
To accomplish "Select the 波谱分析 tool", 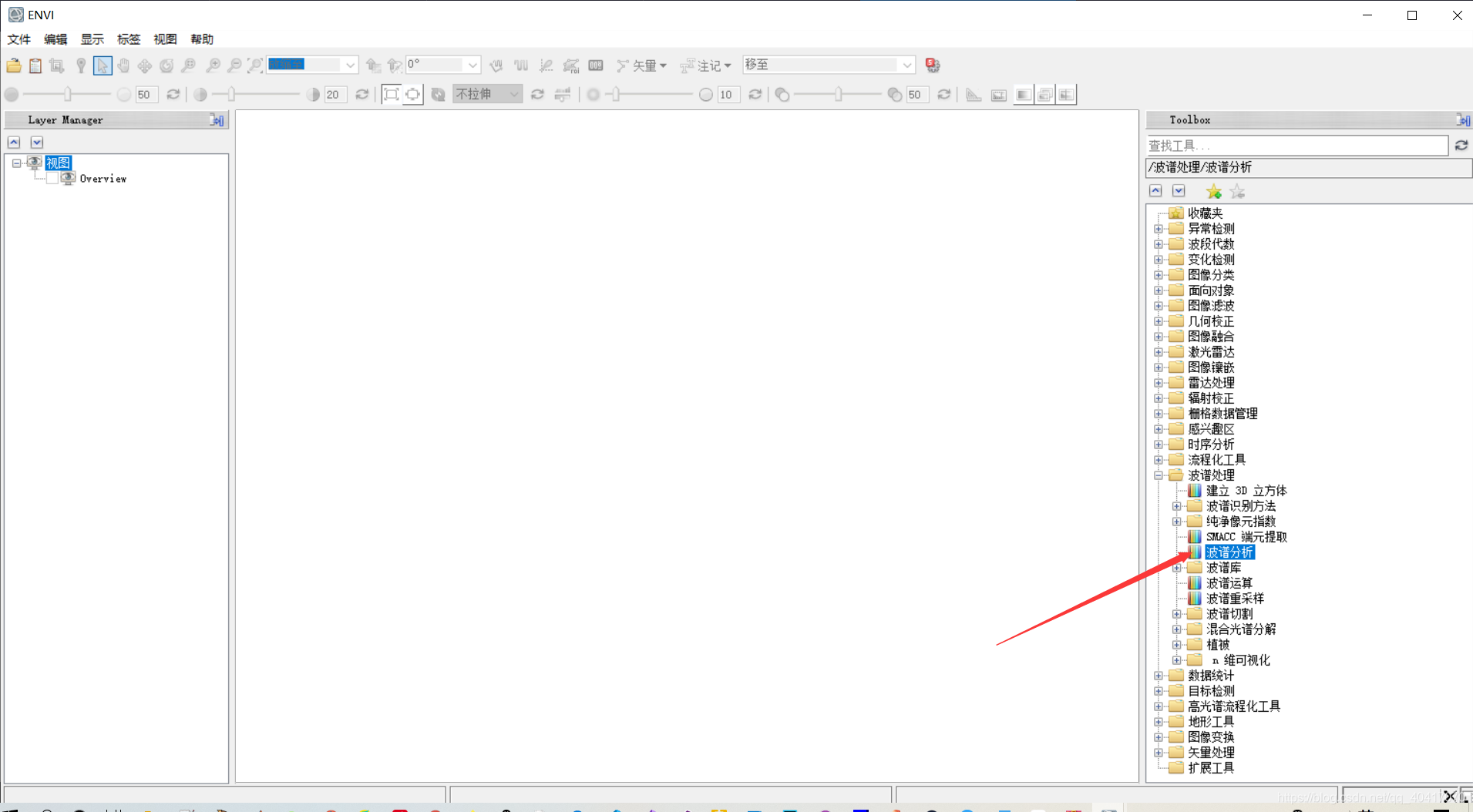I will 1229,552.
